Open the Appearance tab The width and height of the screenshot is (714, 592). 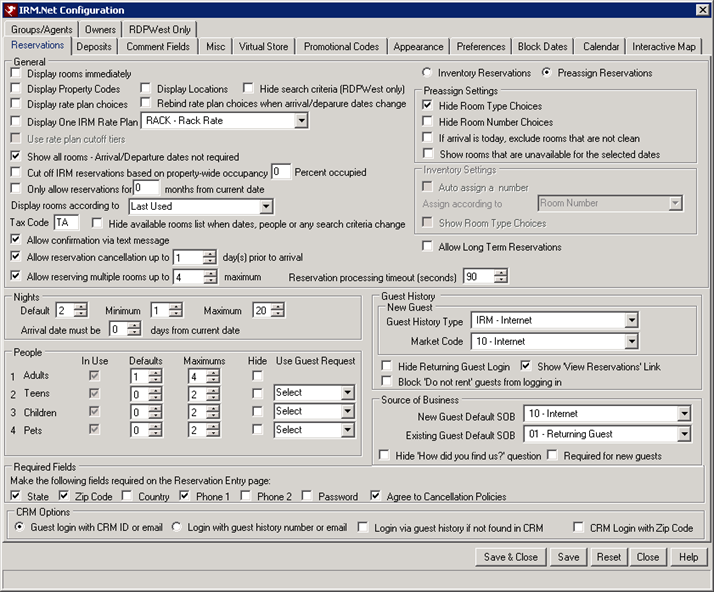coord(418,46)
